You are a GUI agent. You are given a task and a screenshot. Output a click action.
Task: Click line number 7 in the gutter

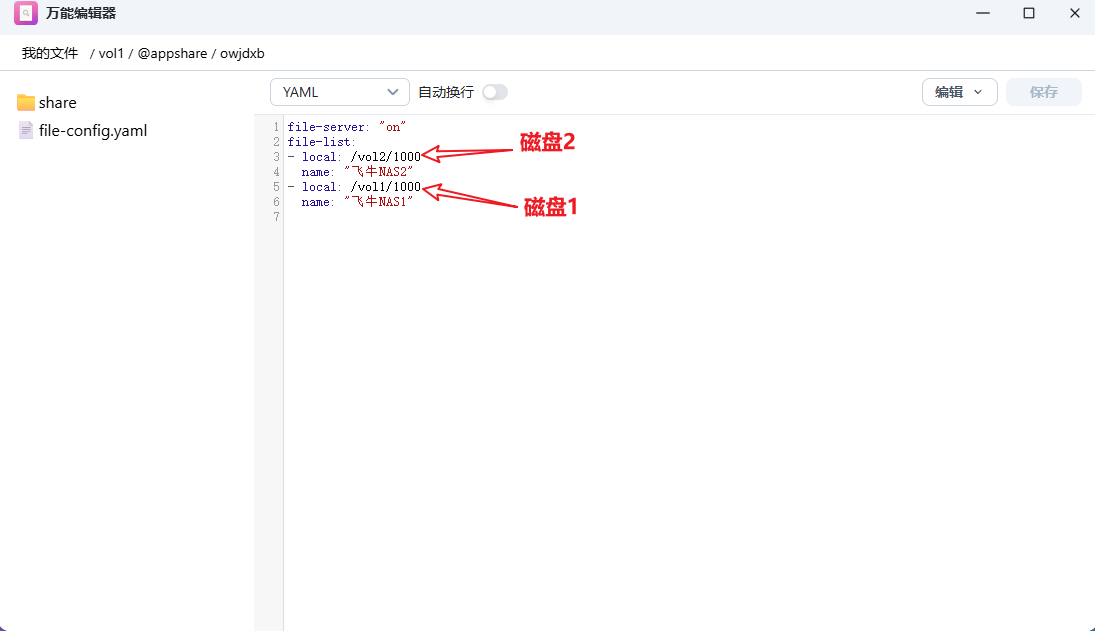277,217
